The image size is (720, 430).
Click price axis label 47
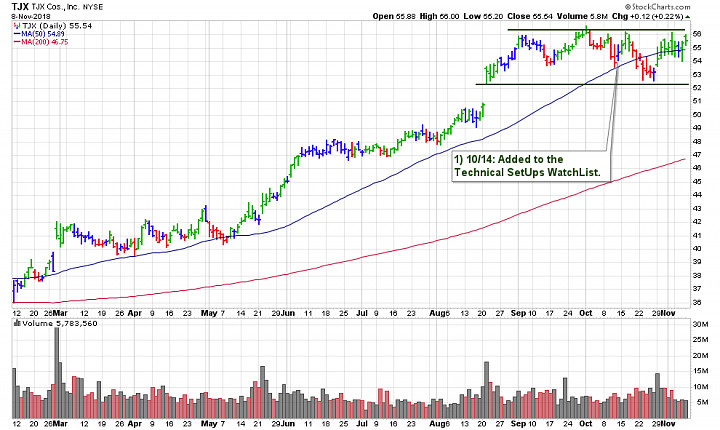[x=697, y=154]
